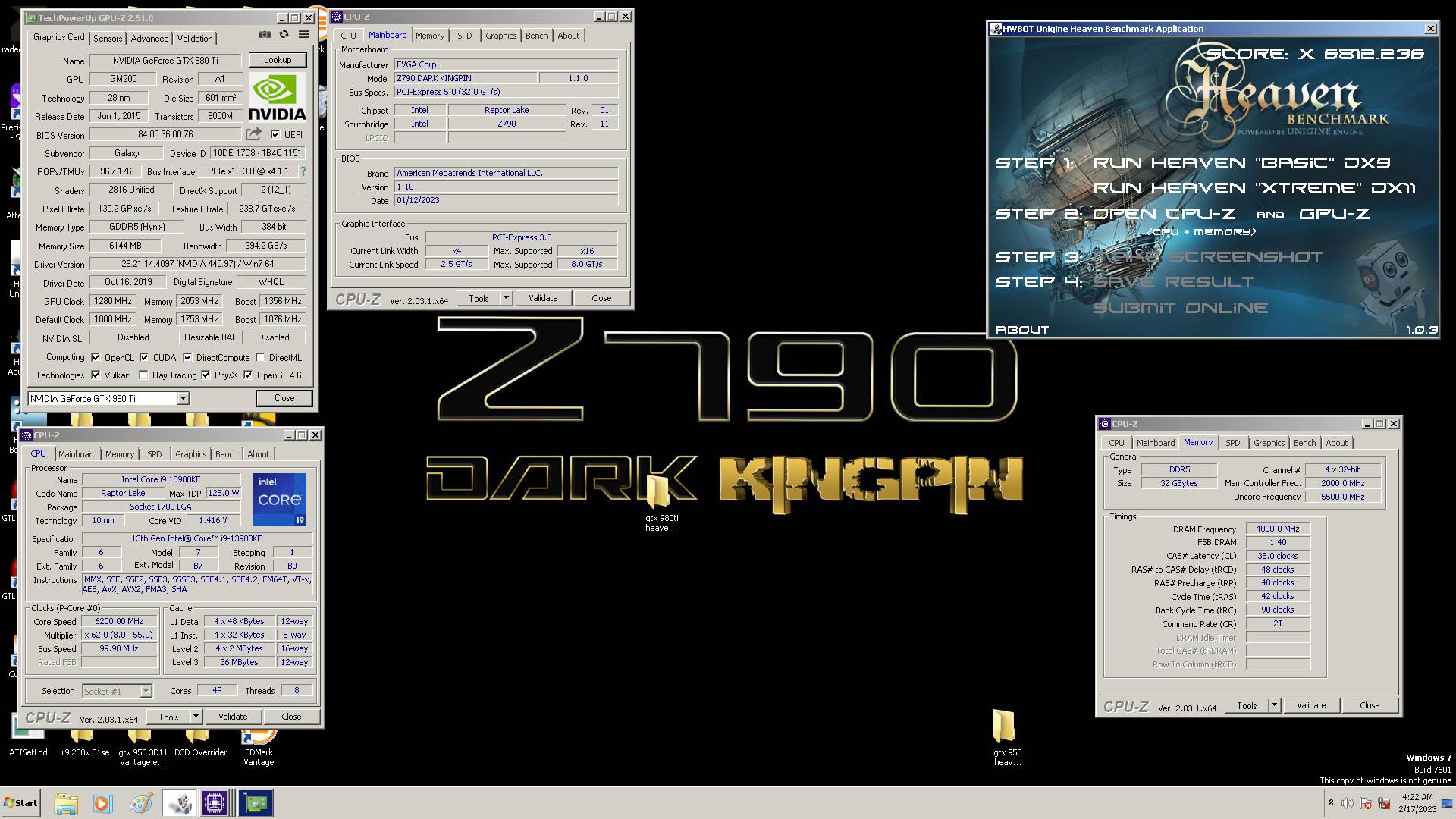Expand Tools dropdown arrow in CPU-Z Memory window
This screenshot has width=1456, height=819.
coord(1274,705)
